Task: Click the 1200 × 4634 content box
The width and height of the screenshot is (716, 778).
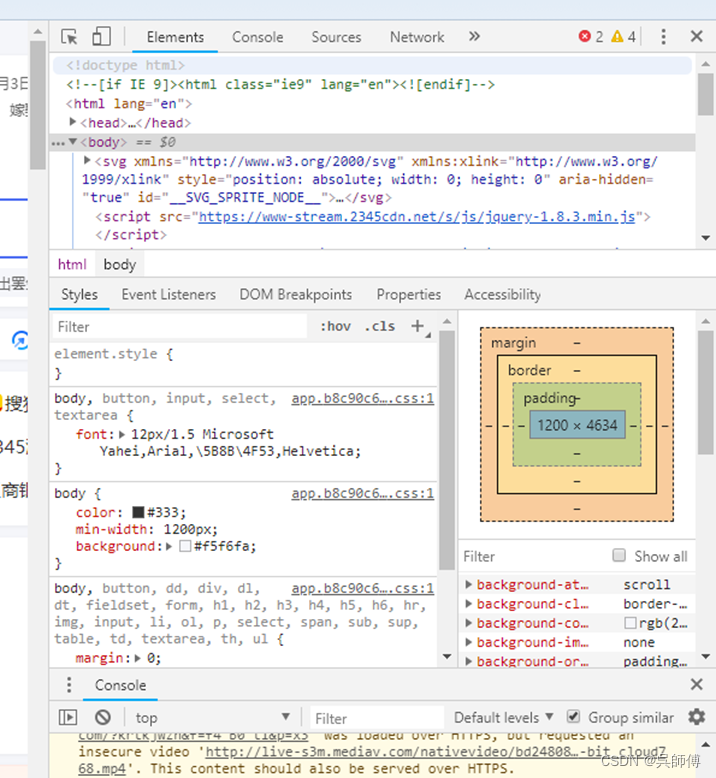Action: coord(577,425)
